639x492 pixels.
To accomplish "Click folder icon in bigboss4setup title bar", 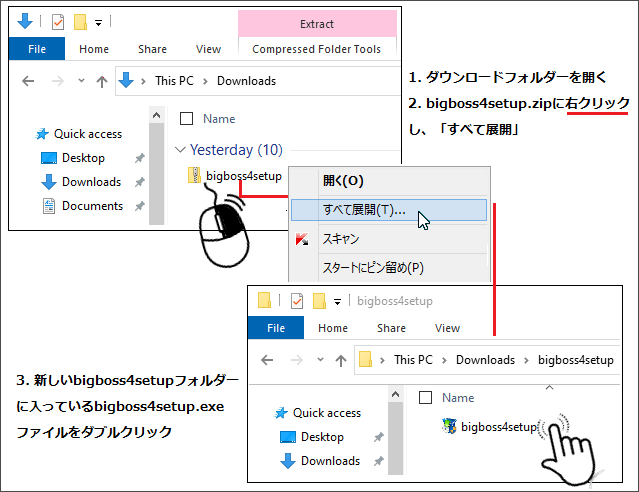I will 264,300.
